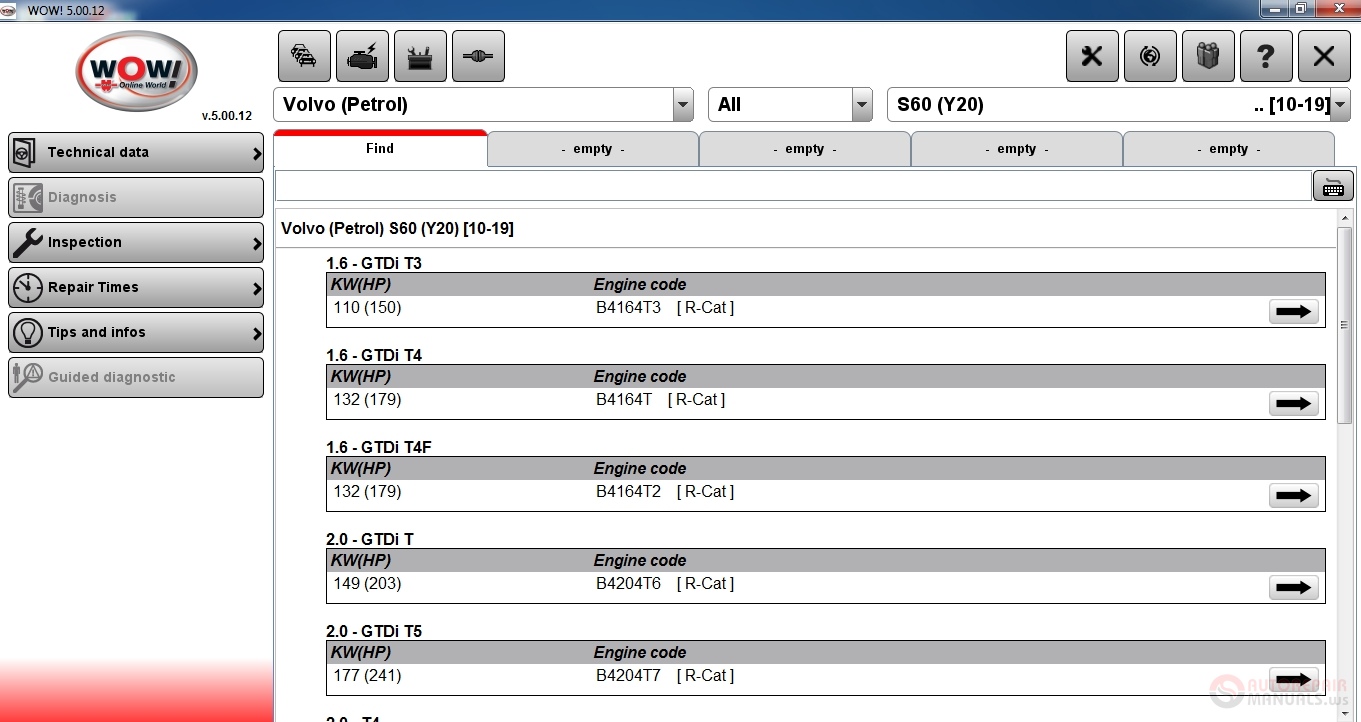Click the Volvo (Petrol) S60 (Y20) [10-19] heading
Screen dimensions: 1361x722
pos(397,229)
